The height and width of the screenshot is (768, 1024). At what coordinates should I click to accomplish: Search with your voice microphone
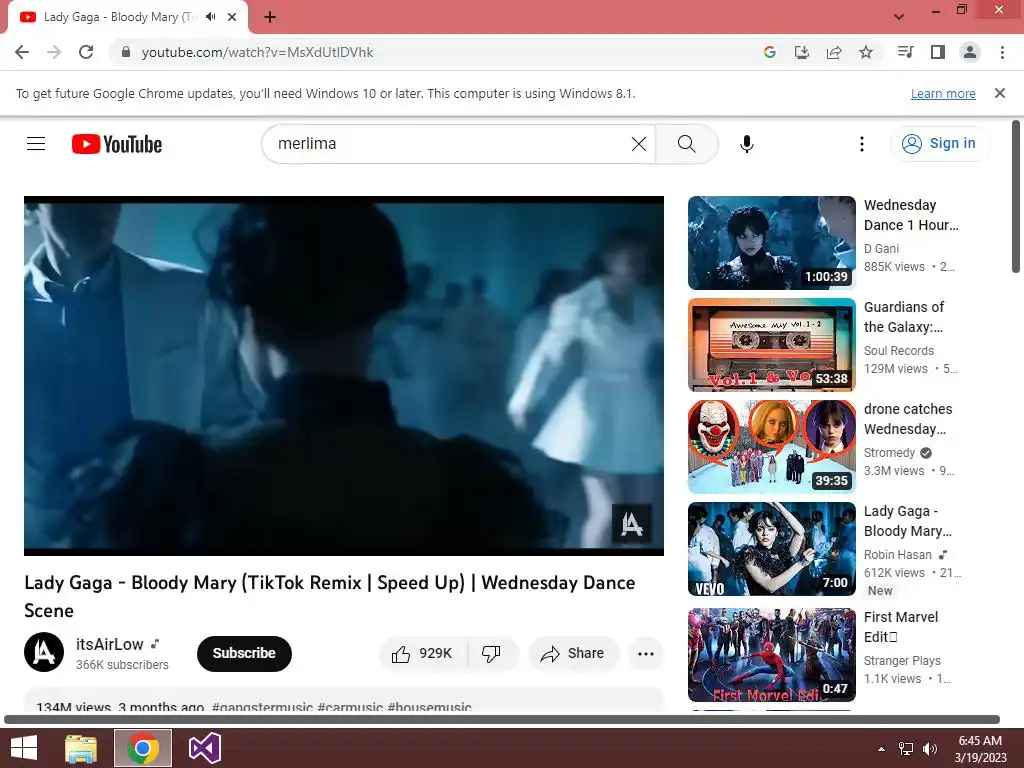(x=747, y=144)
